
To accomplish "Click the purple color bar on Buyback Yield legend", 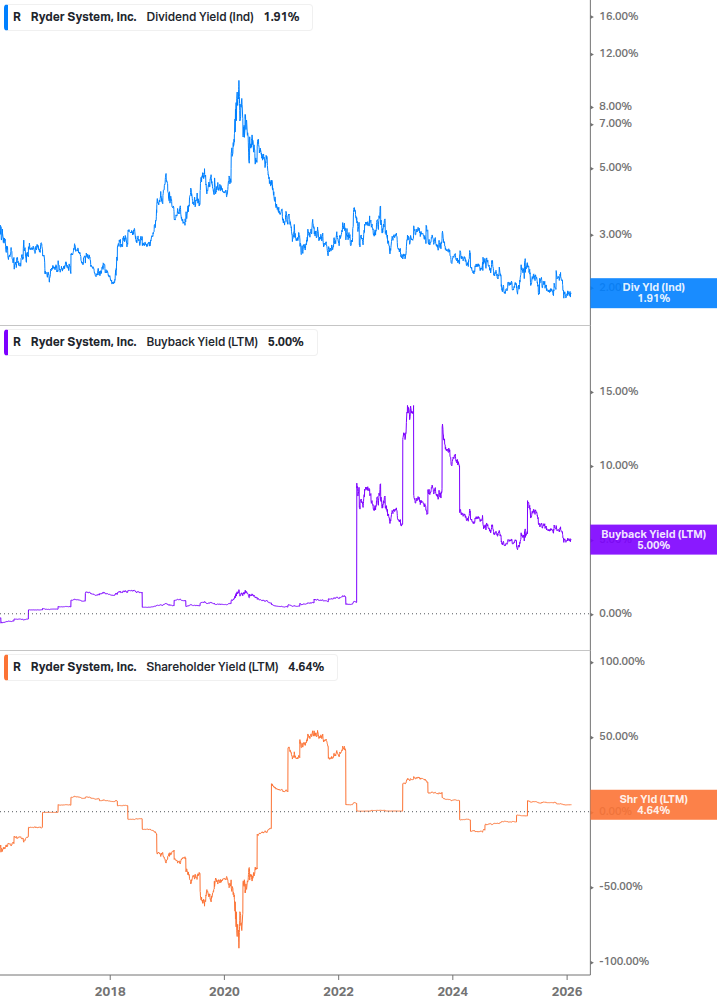I will click(6, 342).
